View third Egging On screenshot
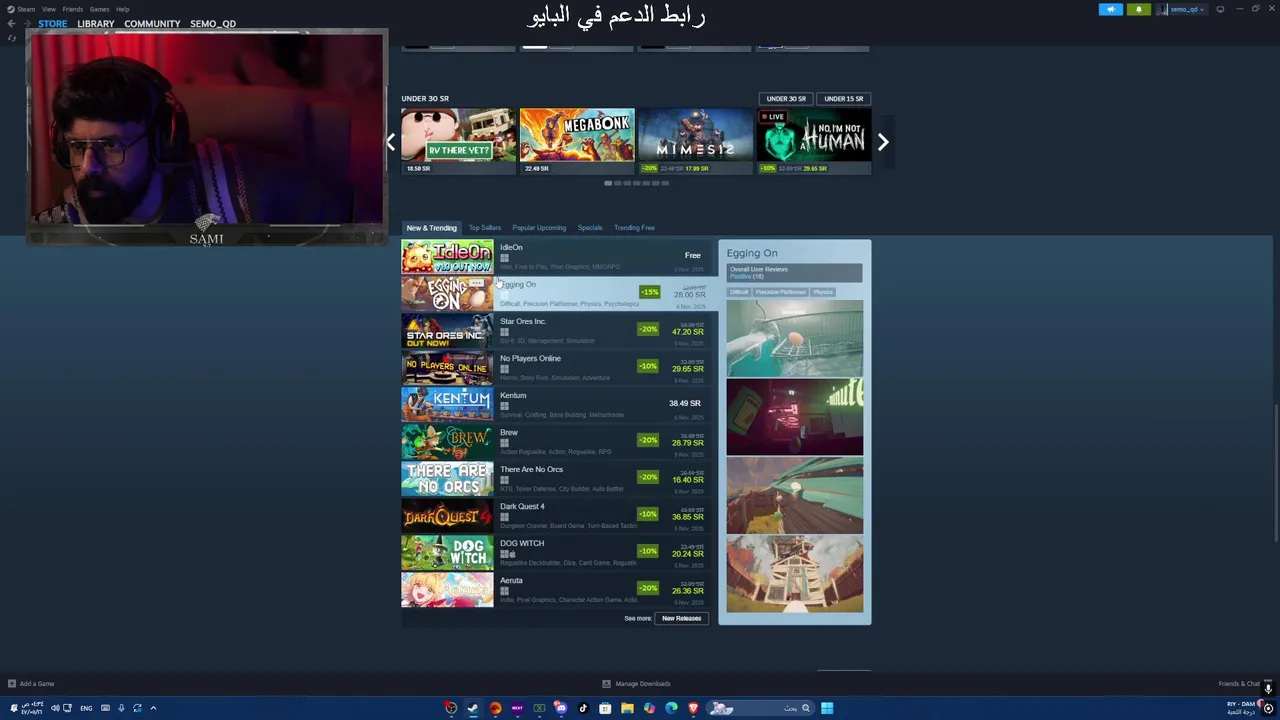Viewport: 1280px width, 720px height. coord(795,496)
